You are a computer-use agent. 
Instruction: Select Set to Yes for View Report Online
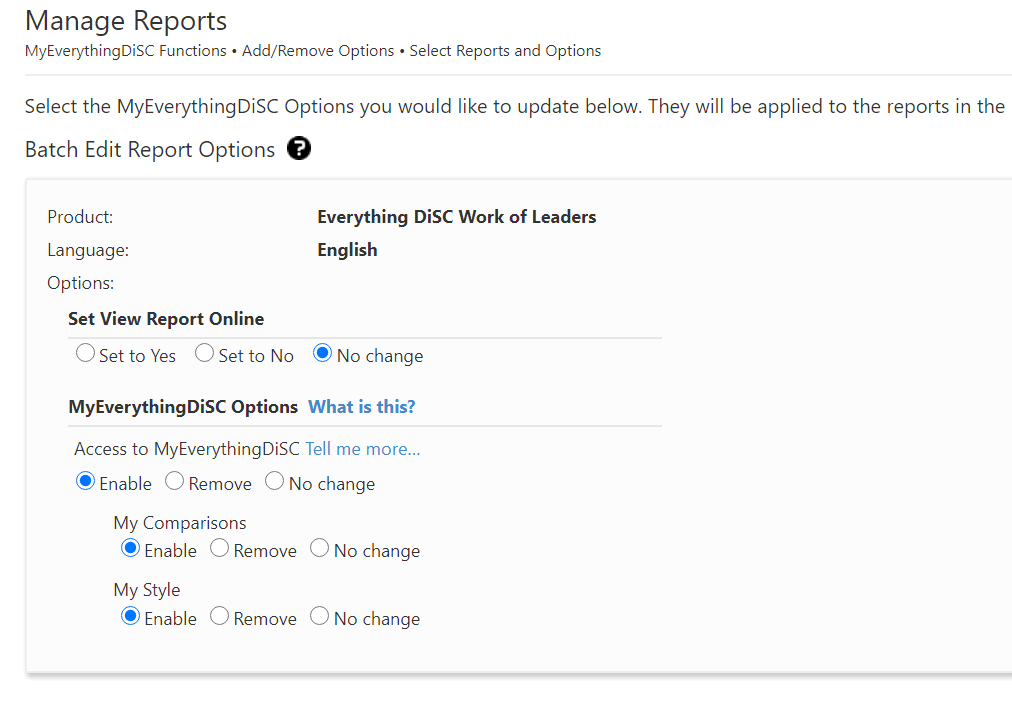pos(85,353)
